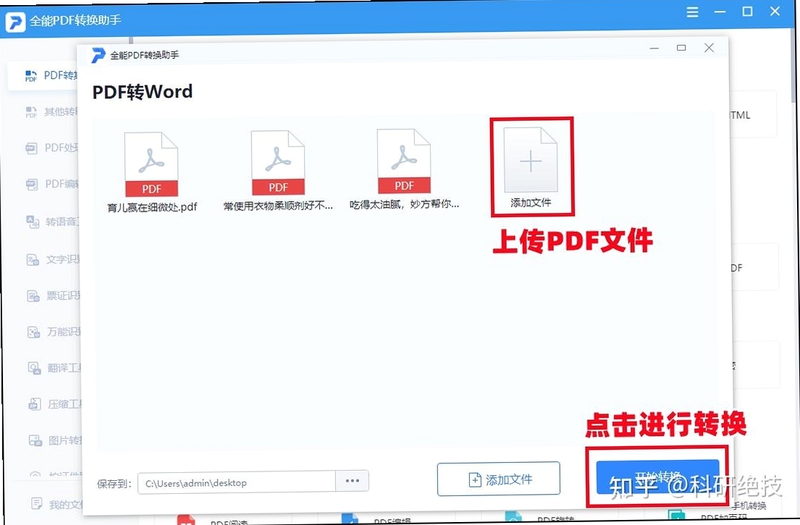Image resolution: width=800 pixels, height=525 pixels.
Task: Click the plus tile labeled 添加文件
Action: pos(531,166)
